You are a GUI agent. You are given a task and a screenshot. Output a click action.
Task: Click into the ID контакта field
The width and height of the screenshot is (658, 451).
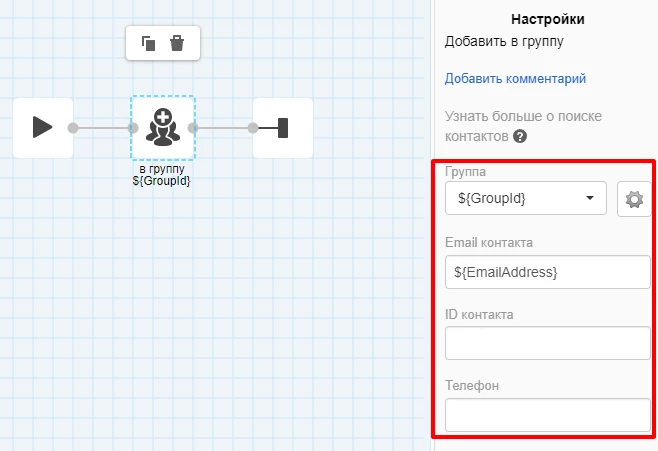coord(547,343)
